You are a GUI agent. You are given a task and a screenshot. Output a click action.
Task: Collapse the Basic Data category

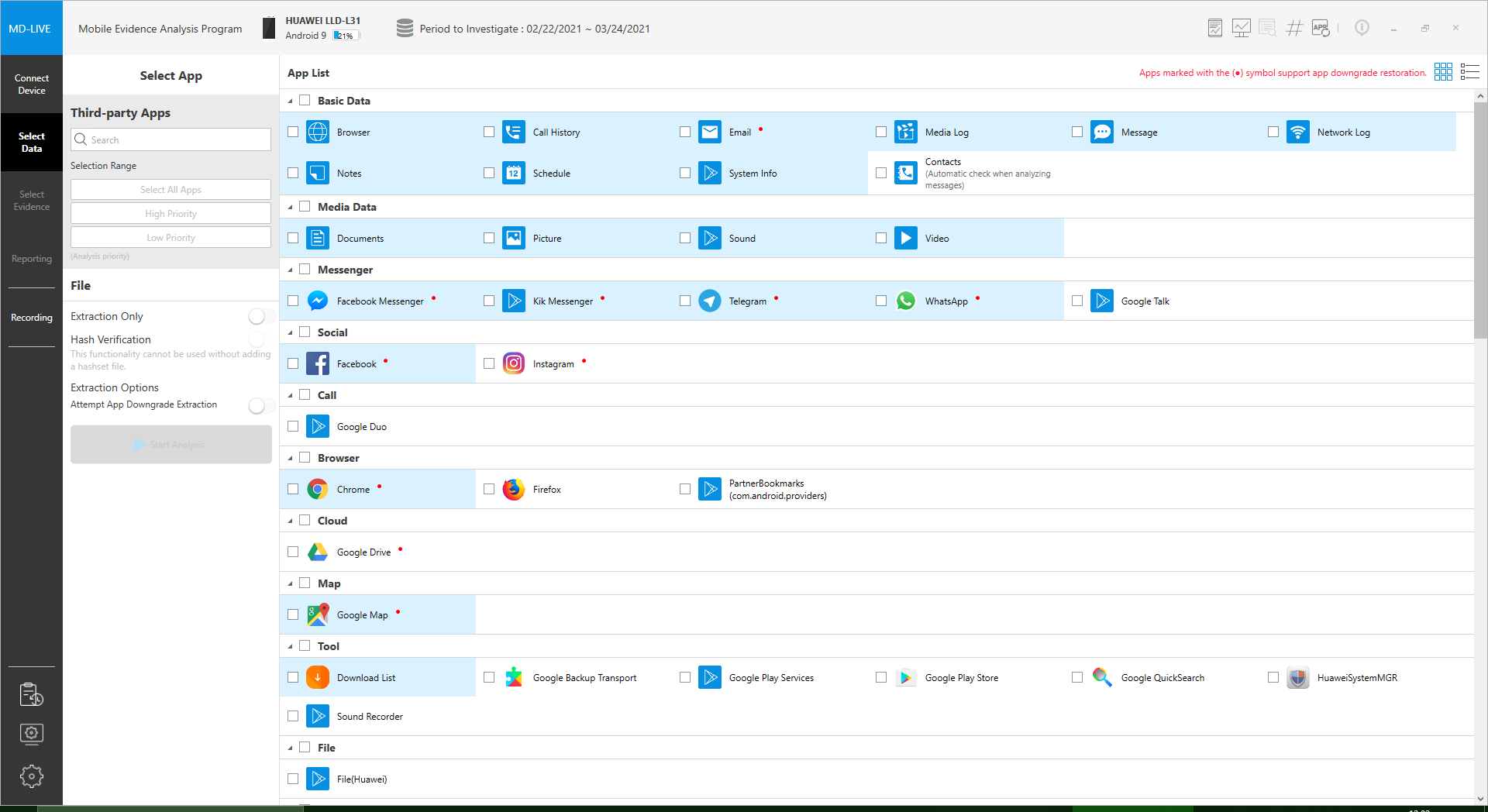291,101
